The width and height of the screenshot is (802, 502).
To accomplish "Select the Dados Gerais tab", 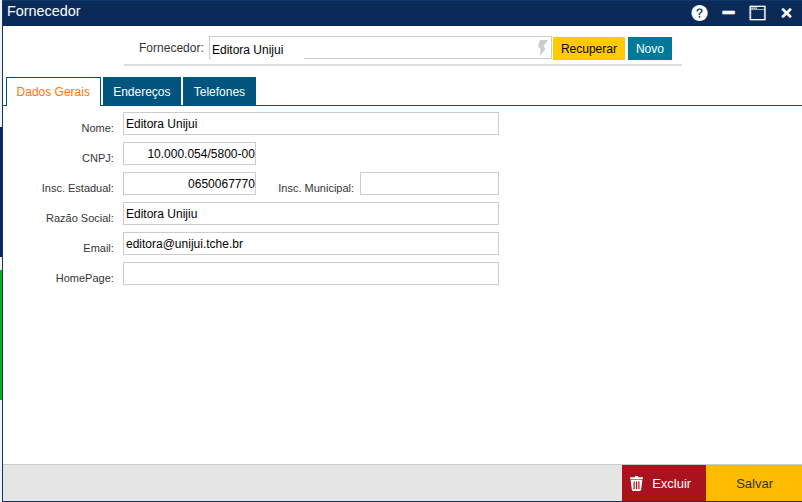I will 54,92.
